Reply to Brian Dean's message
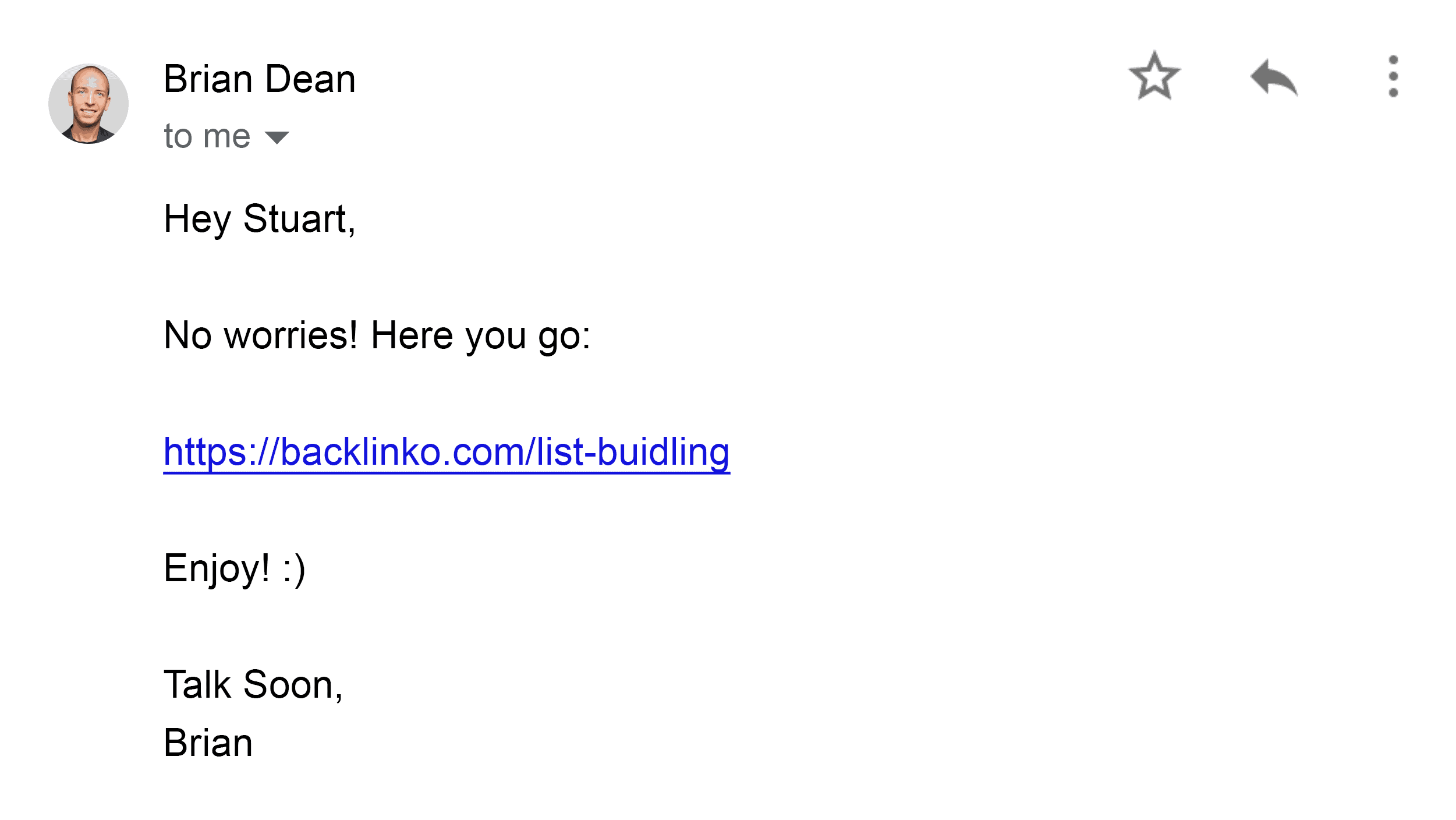The height and width of the screenshot is (820, 1456). click(1274, 77)
